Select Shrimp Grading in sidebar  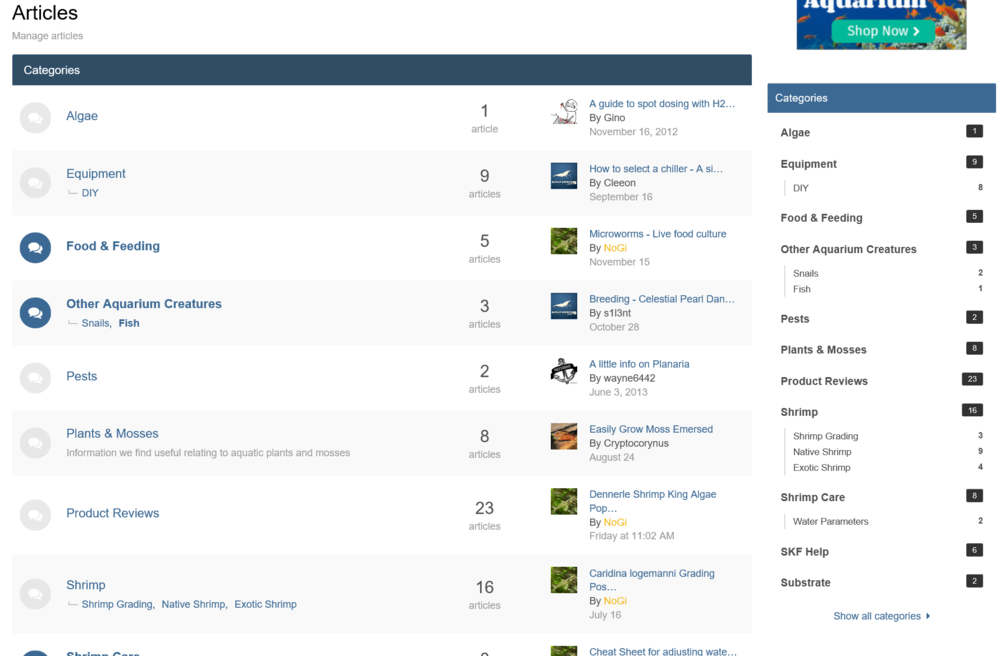825,436
